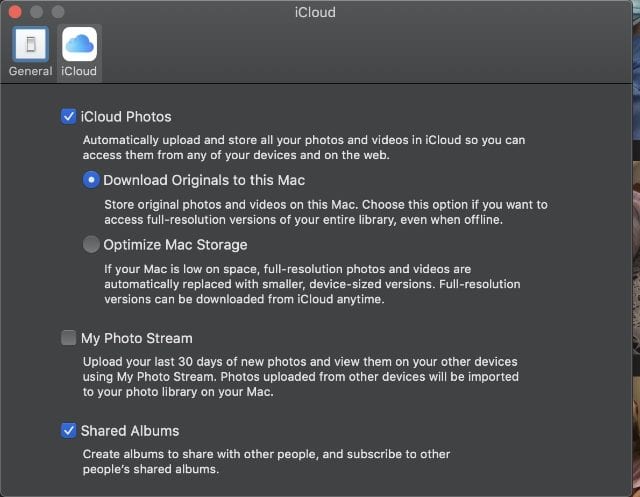The width and height of the screenshot is (640, 497).
Task: Select the iCloud cloud icon
Action: click(79, 45)
